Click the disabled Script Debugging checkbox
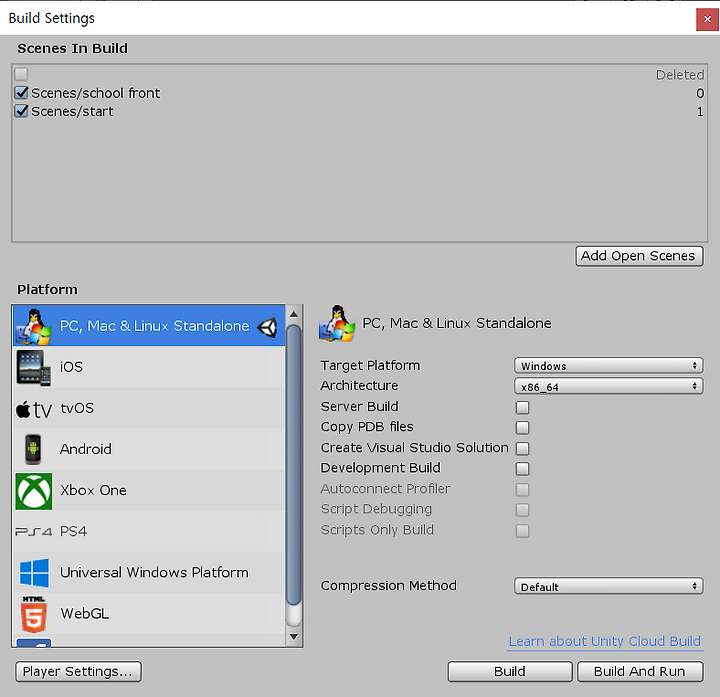 click(522, 510)
